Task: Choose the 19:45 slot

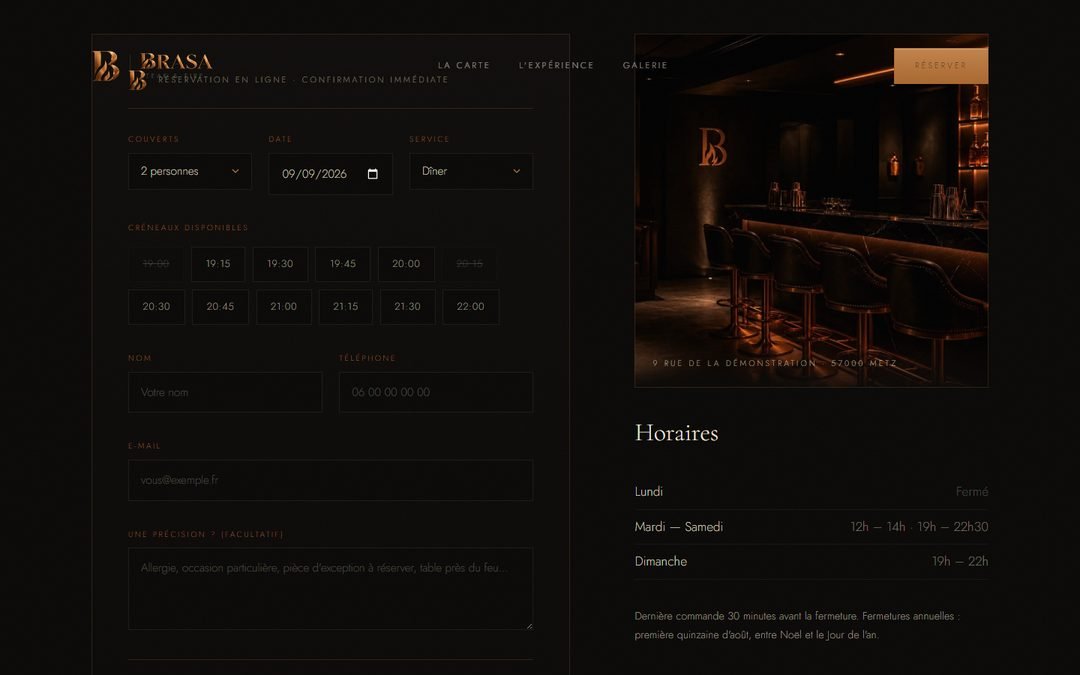Action: [343, 264]
